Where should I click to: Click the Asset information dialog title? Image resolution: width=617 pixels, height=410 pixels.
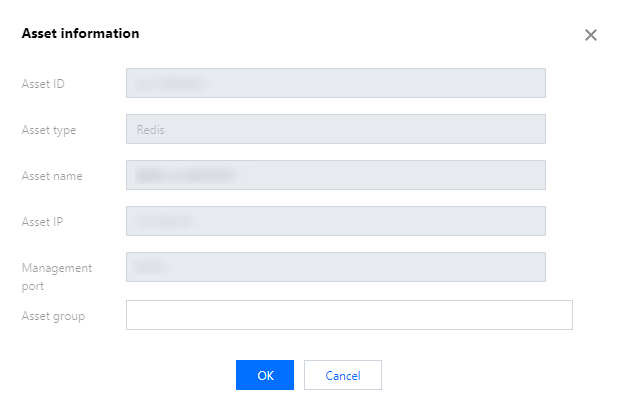80,33
